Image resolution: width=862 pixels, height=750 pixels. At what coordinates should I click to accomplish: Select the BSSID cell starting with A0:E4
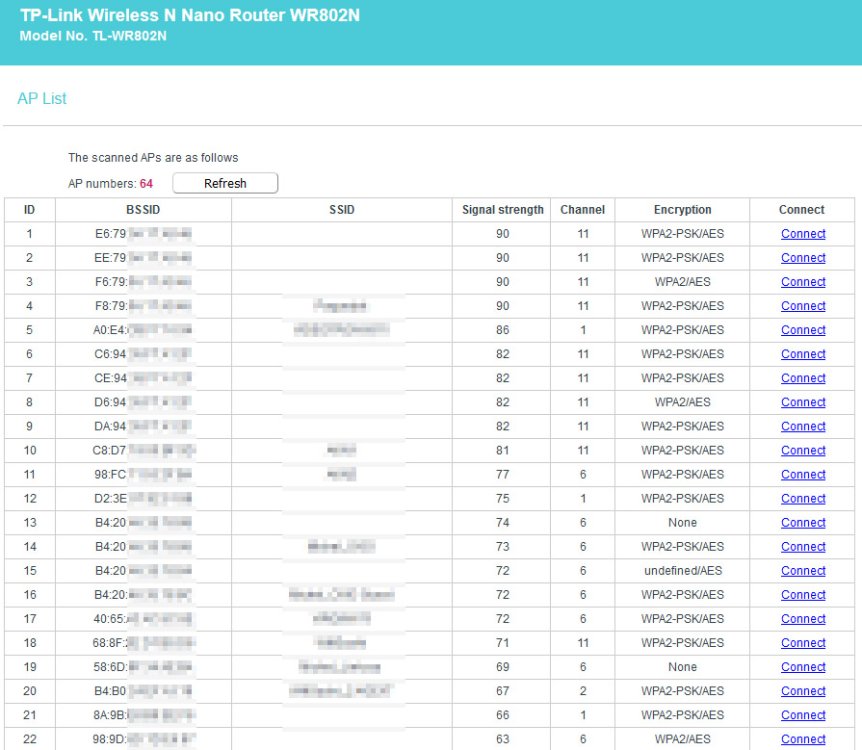(143, 330)
